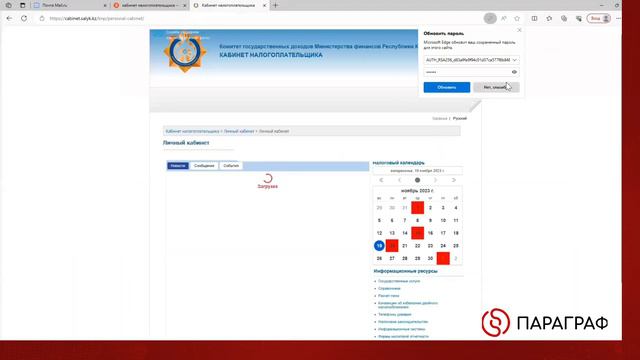Switch language to Қазақша
Screen dimensions: 640x360
click(440, 118)
